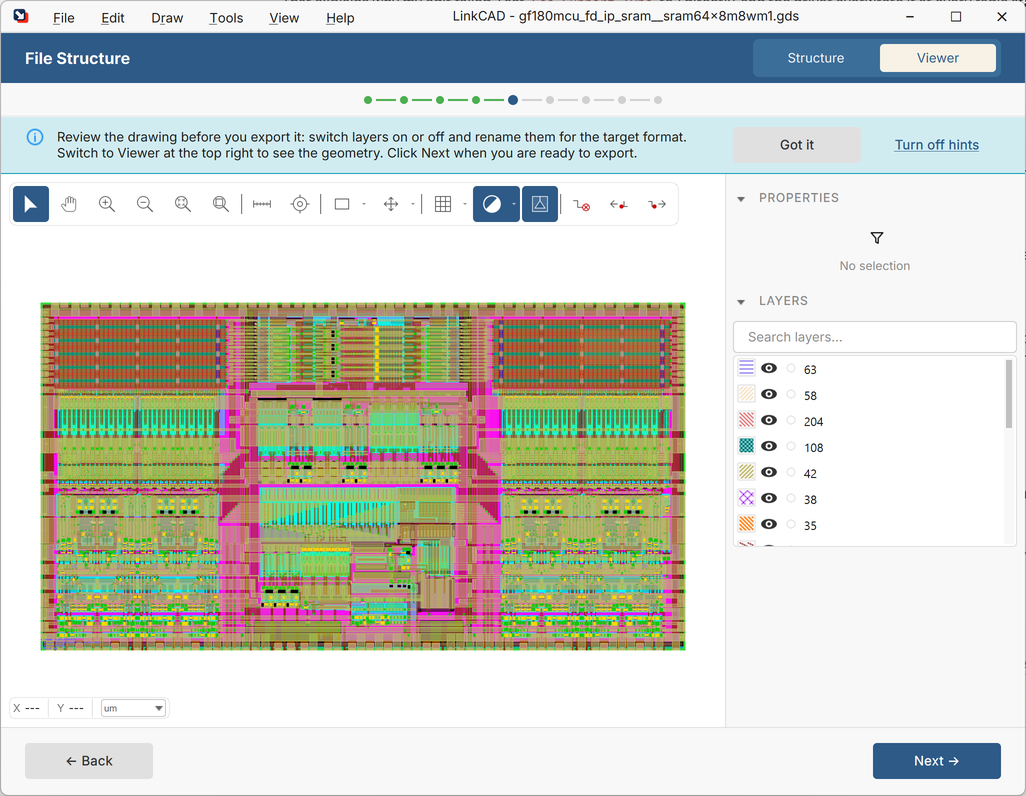
Task: Switch to the Structure tab
Action: pos(815,58)
